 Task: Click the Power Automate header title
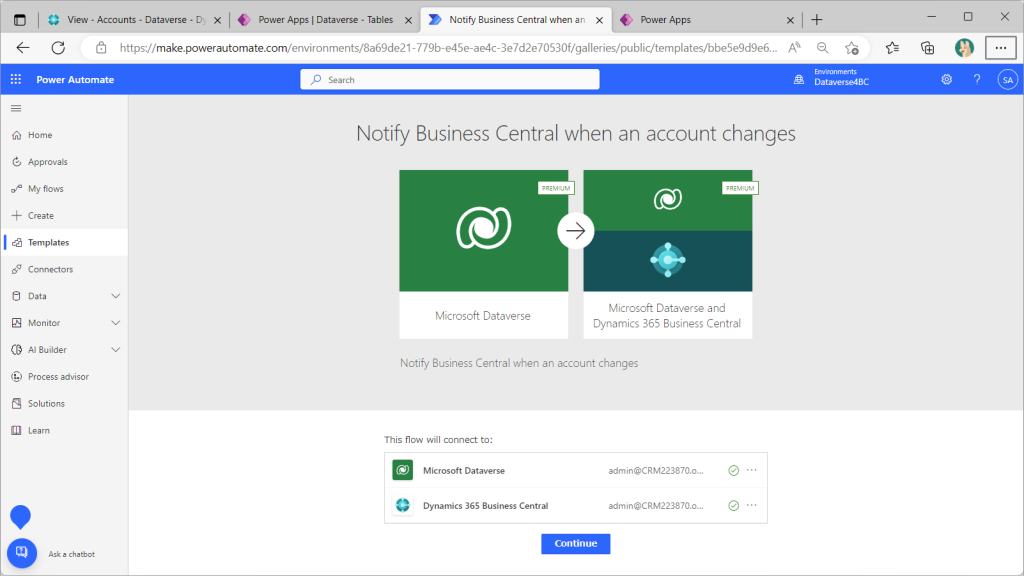(x=75, y=80)
